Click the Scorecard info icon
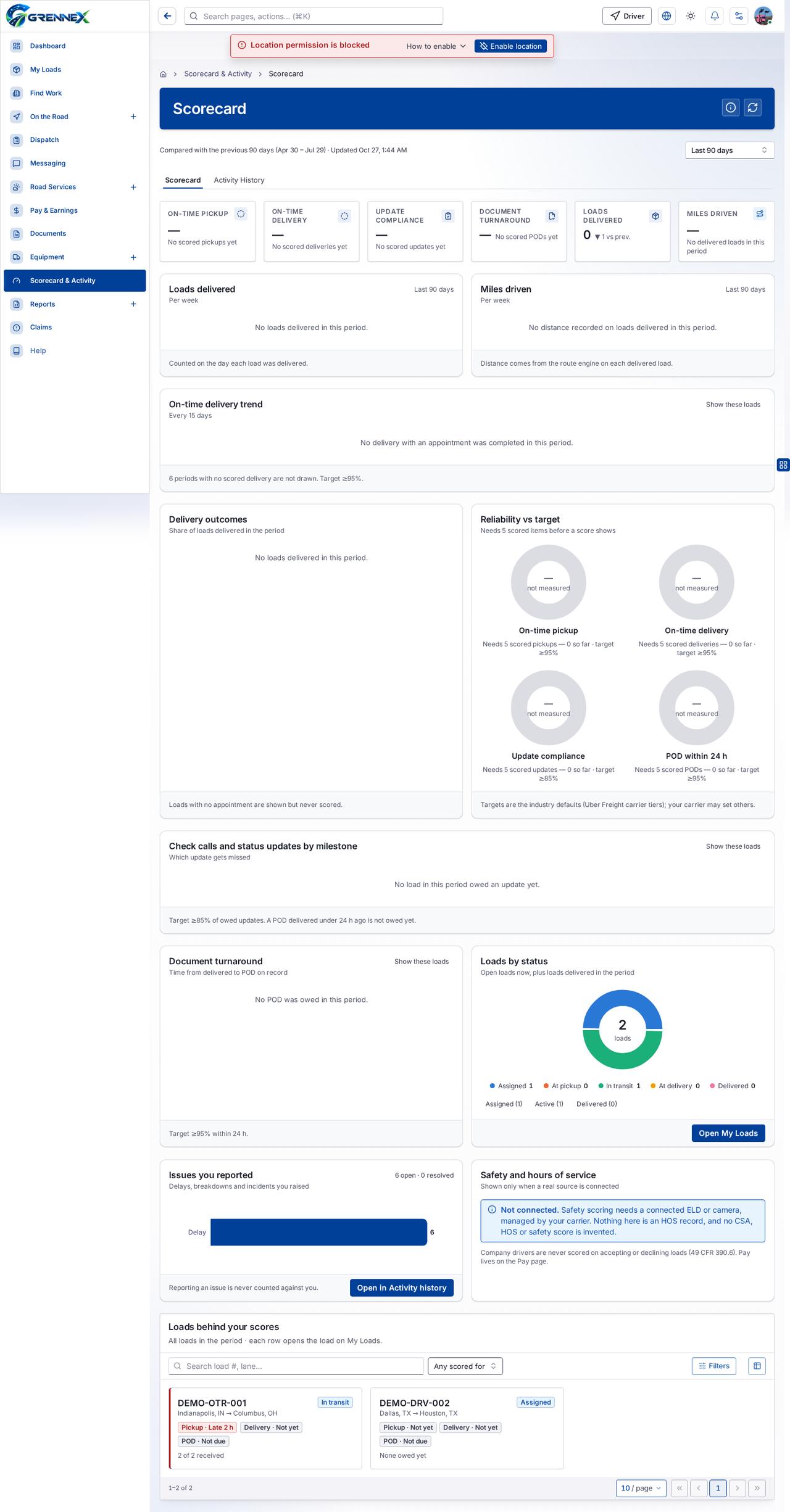Image resolution: width=790 pixels, height=1512 pixels. pos(731,107)
